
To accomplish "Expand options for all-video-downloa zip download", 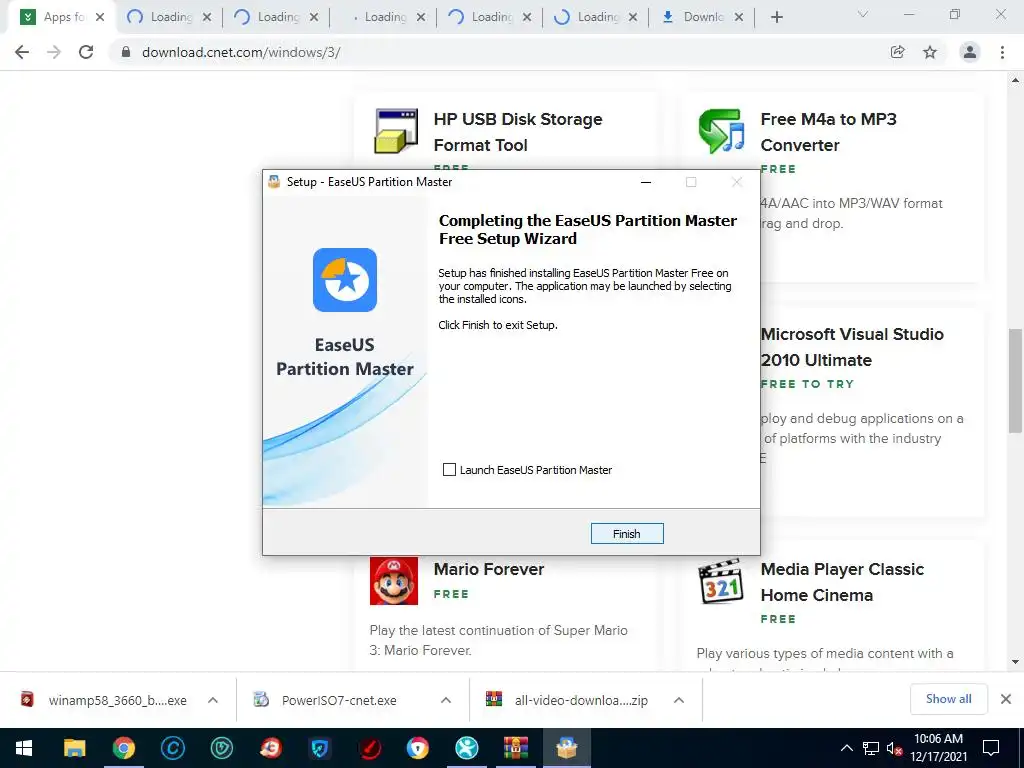I will [679, 700].
